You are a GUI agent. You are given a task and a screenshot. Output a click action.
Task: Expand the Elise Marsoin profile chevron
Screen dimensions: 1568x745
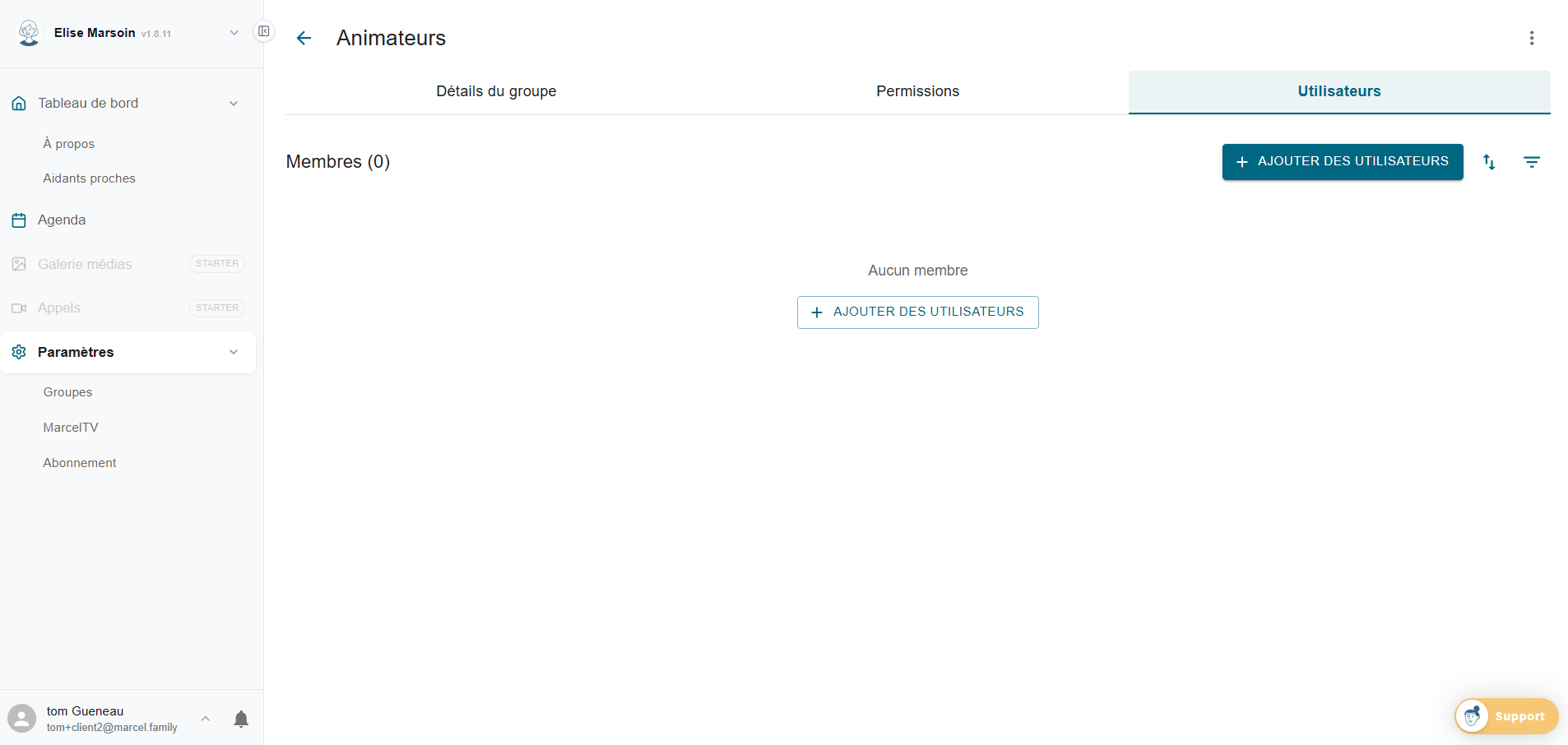coord(234,32)
